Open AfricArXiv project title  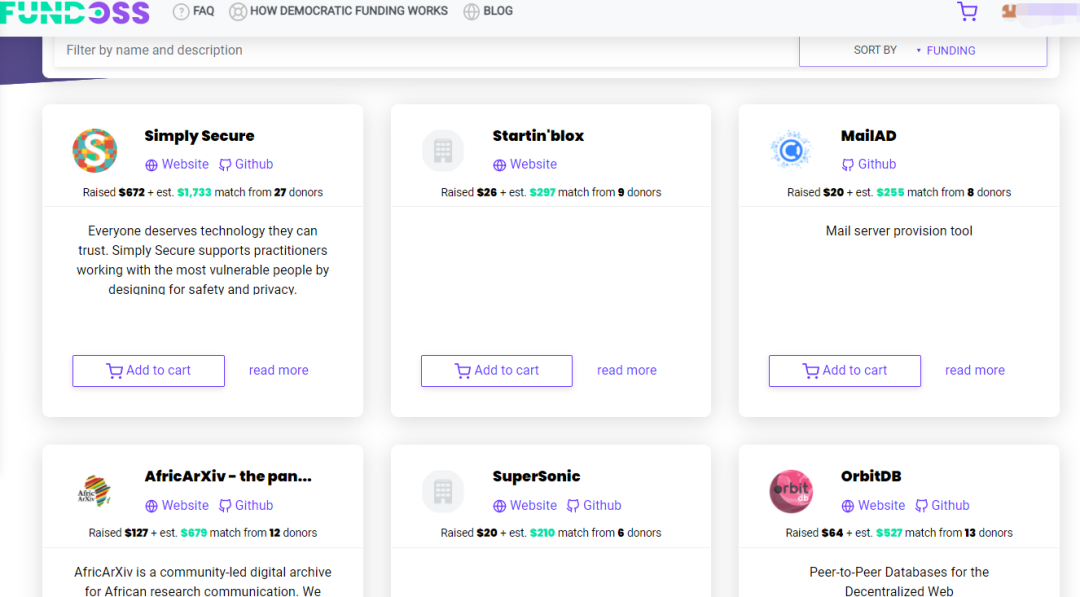tap(228, 476)
